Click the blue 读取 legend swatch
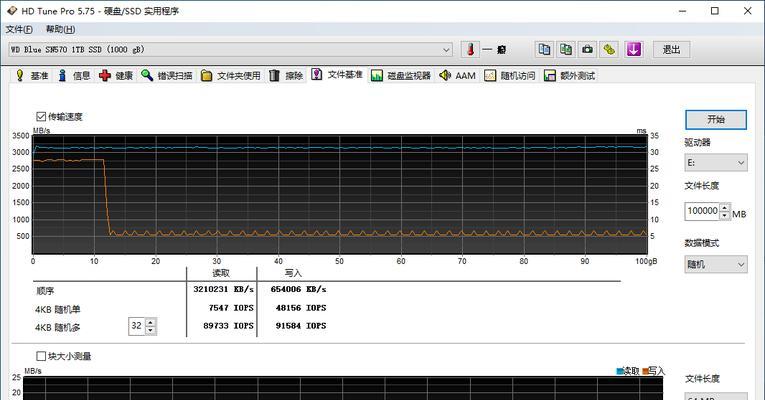Image resolution: width=765 pixels, height=400 pixels. click(620, 371)
